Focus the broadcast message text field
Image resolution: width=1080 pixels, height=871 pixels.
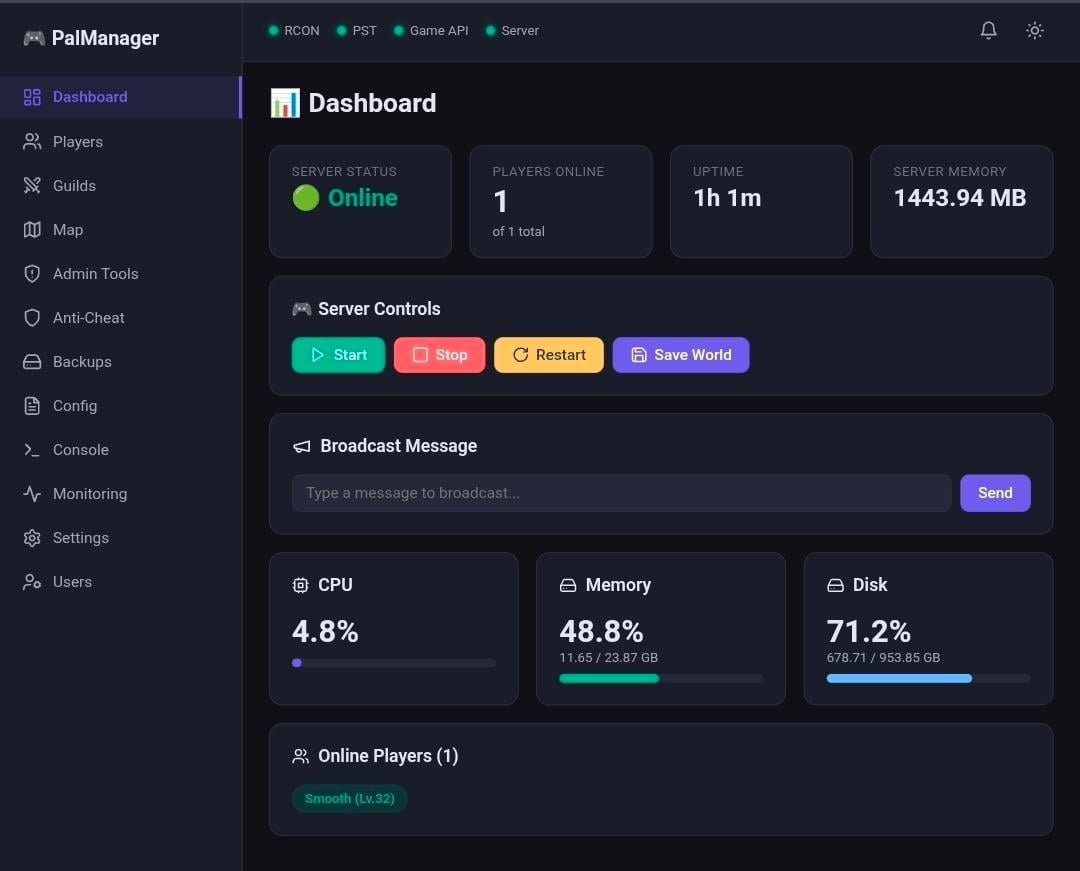pos(620,493)
